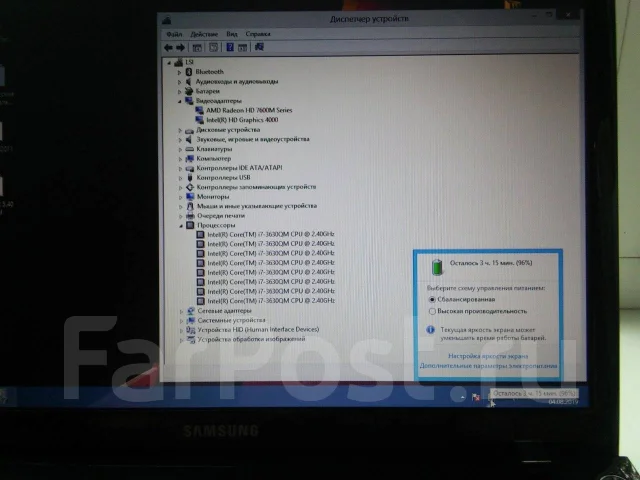Click the Контроллеры USB plug icon

click(190, 178)
